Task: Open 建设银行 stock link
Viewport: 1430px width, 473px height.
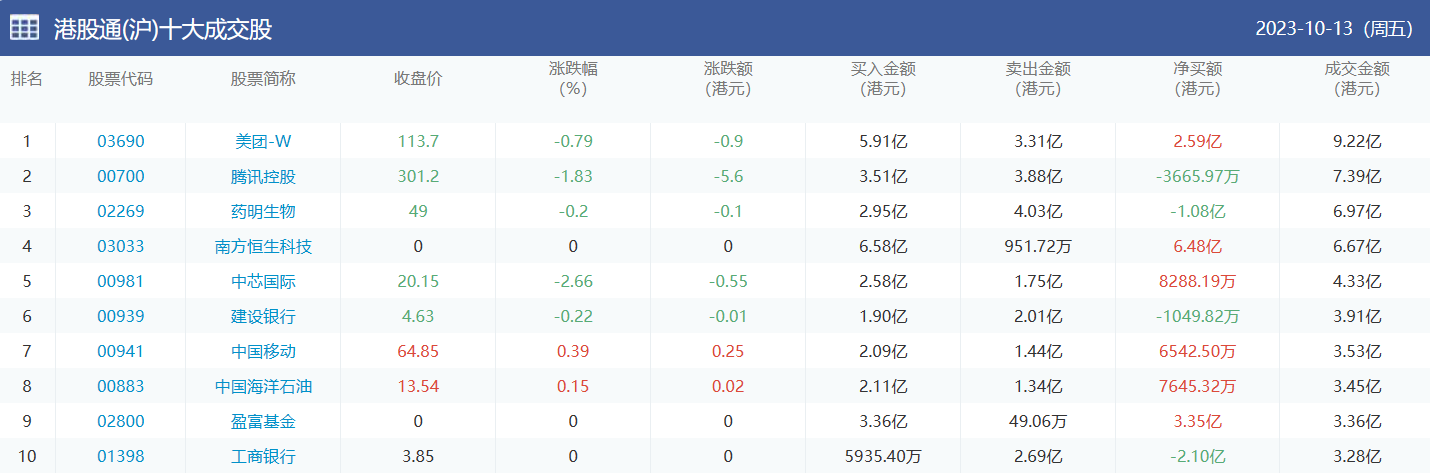Action: point(263,317)
